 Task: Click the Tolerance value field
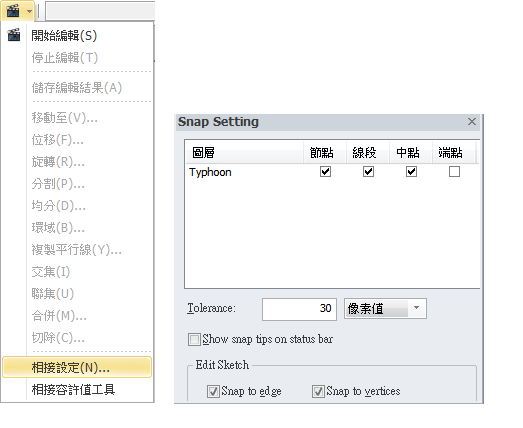[x=299, y=309]
